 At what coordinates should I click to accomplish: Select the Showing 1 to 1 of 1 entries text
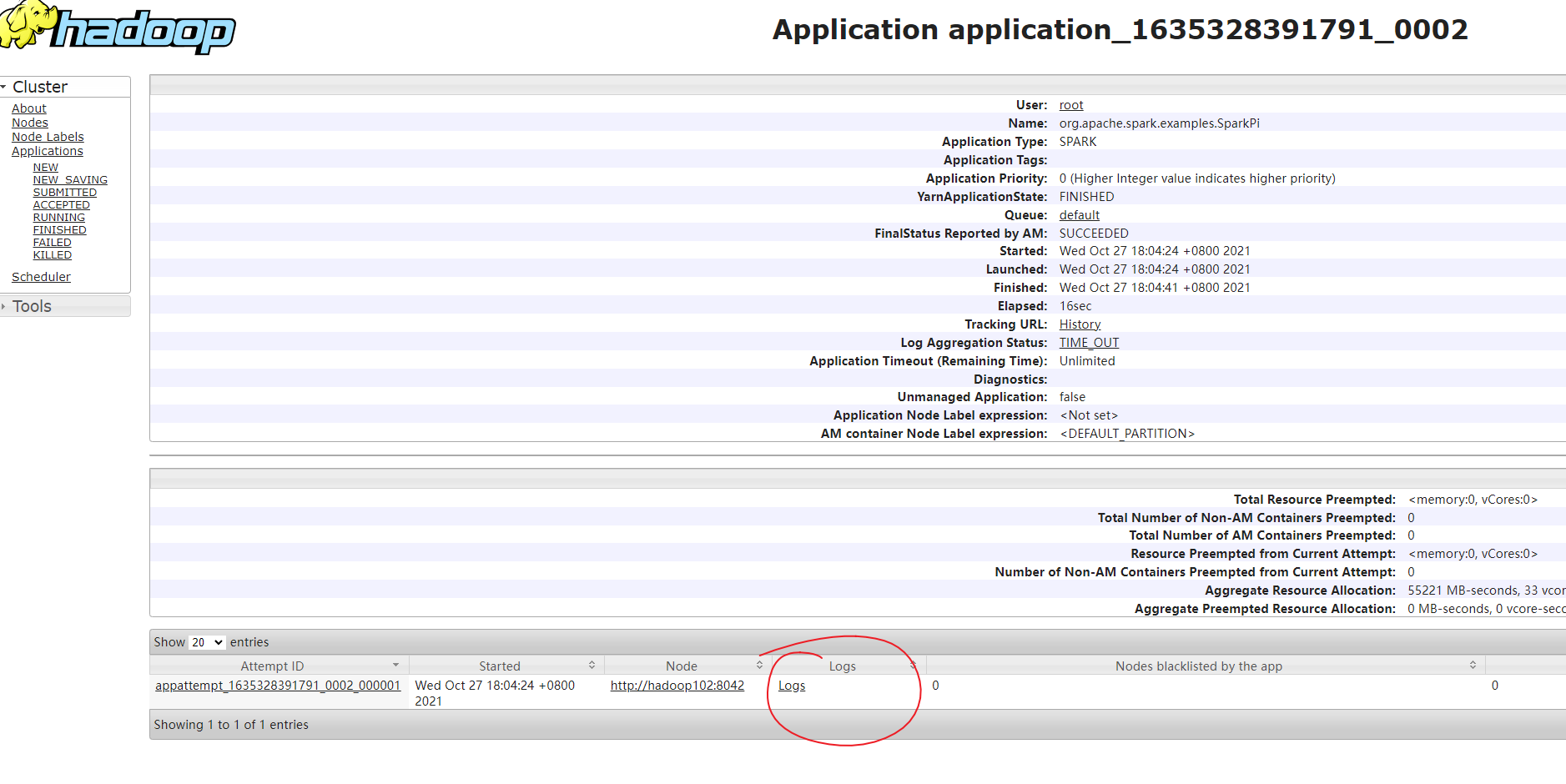point(231,725)
